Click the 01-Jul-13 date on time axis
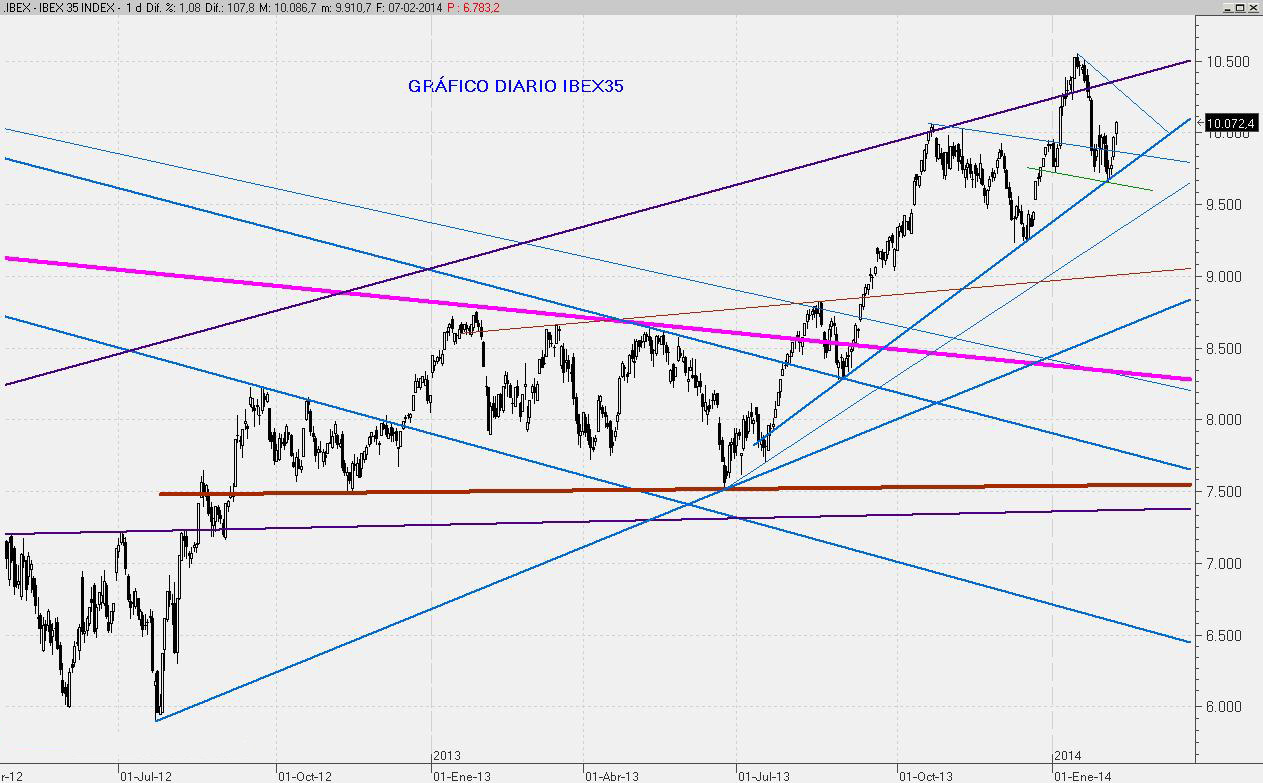 click(763, 774)
